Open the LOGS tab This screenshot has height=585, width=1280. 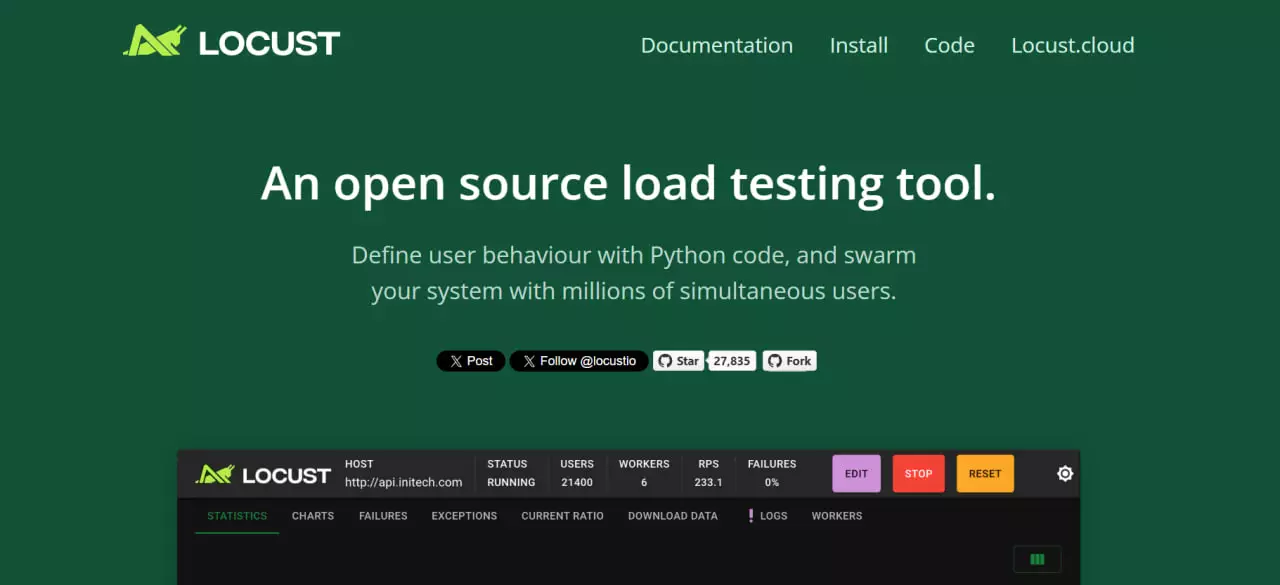pyautogui.click(x=768, y=516)
